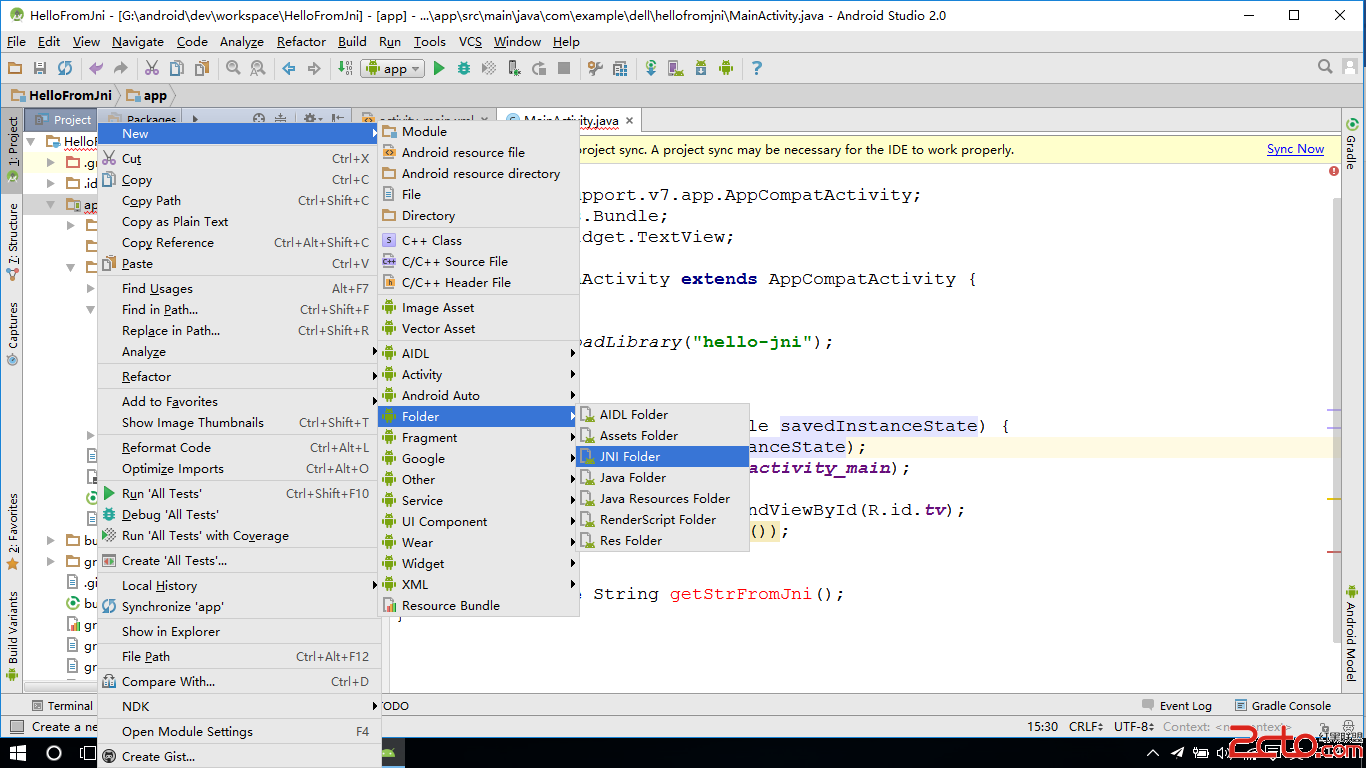Image resolution: width=1366 pixels, height=768 pixels.
Task: Select JNI Folder in Folder submenu
Action: pos(662,456)
